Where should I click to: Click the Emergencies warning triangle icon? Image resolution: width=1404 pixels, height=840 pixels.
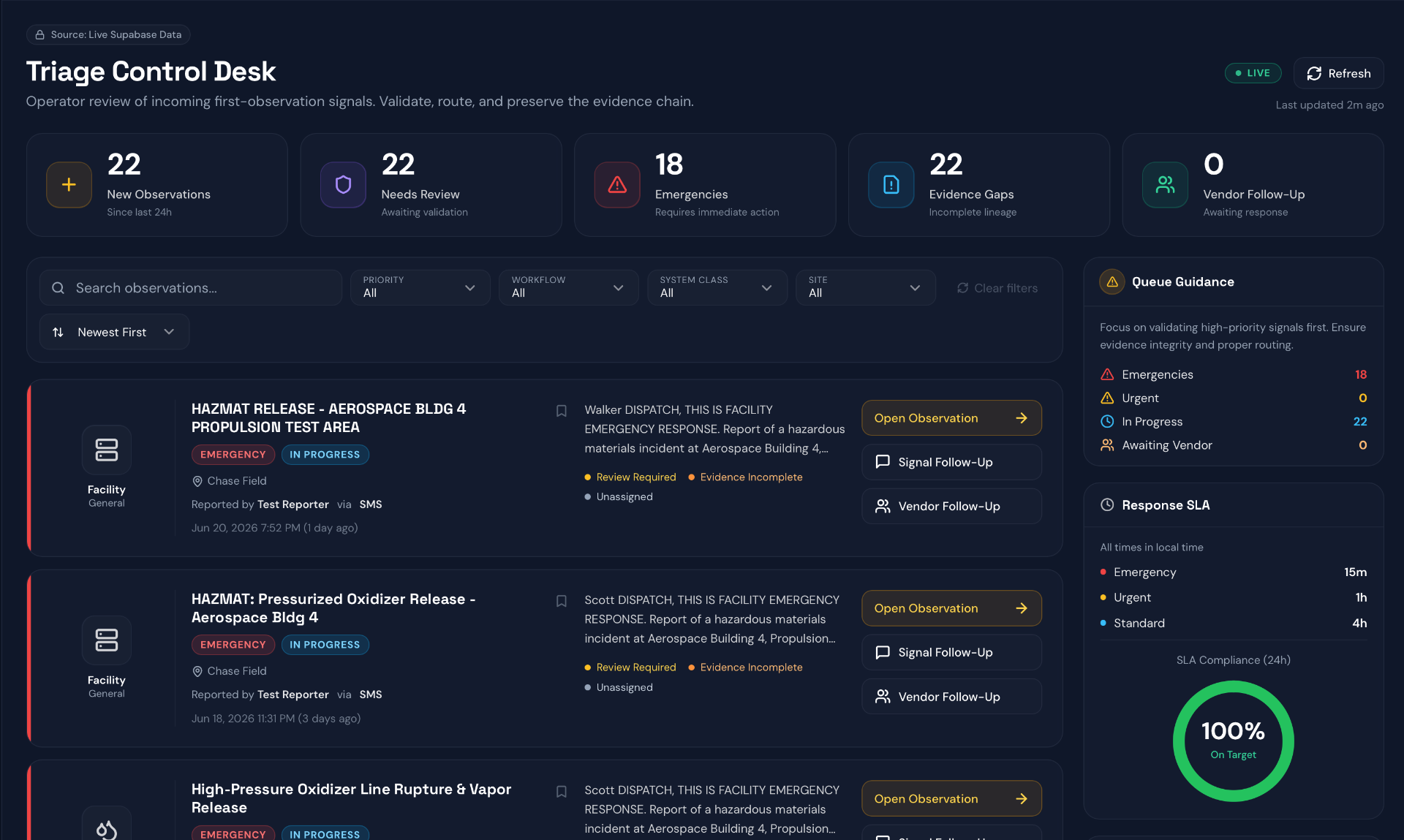click(617, 185)
